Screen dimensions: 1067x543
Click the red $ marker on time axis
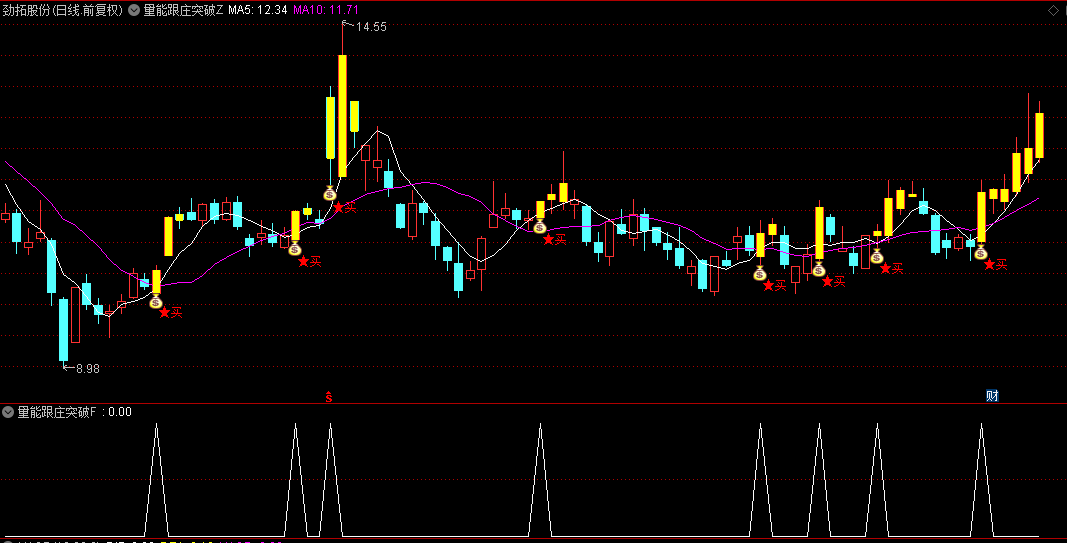[329, 397]
